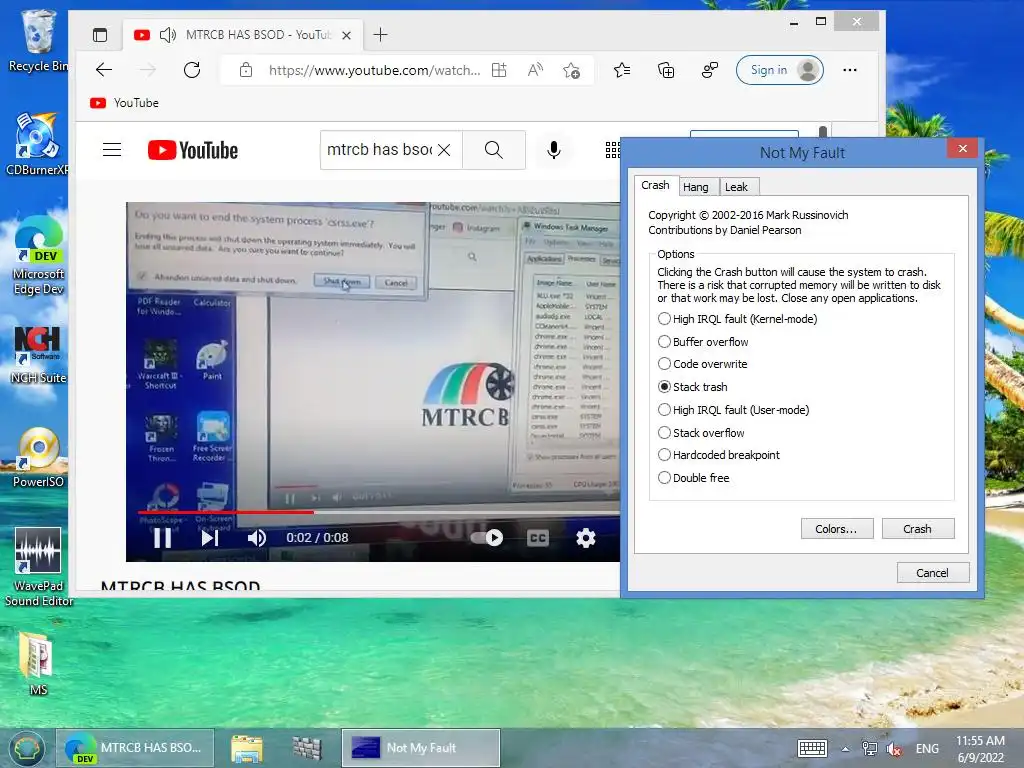Add this page to favorites
1024x768 pixels.
(x=571, y=70)
